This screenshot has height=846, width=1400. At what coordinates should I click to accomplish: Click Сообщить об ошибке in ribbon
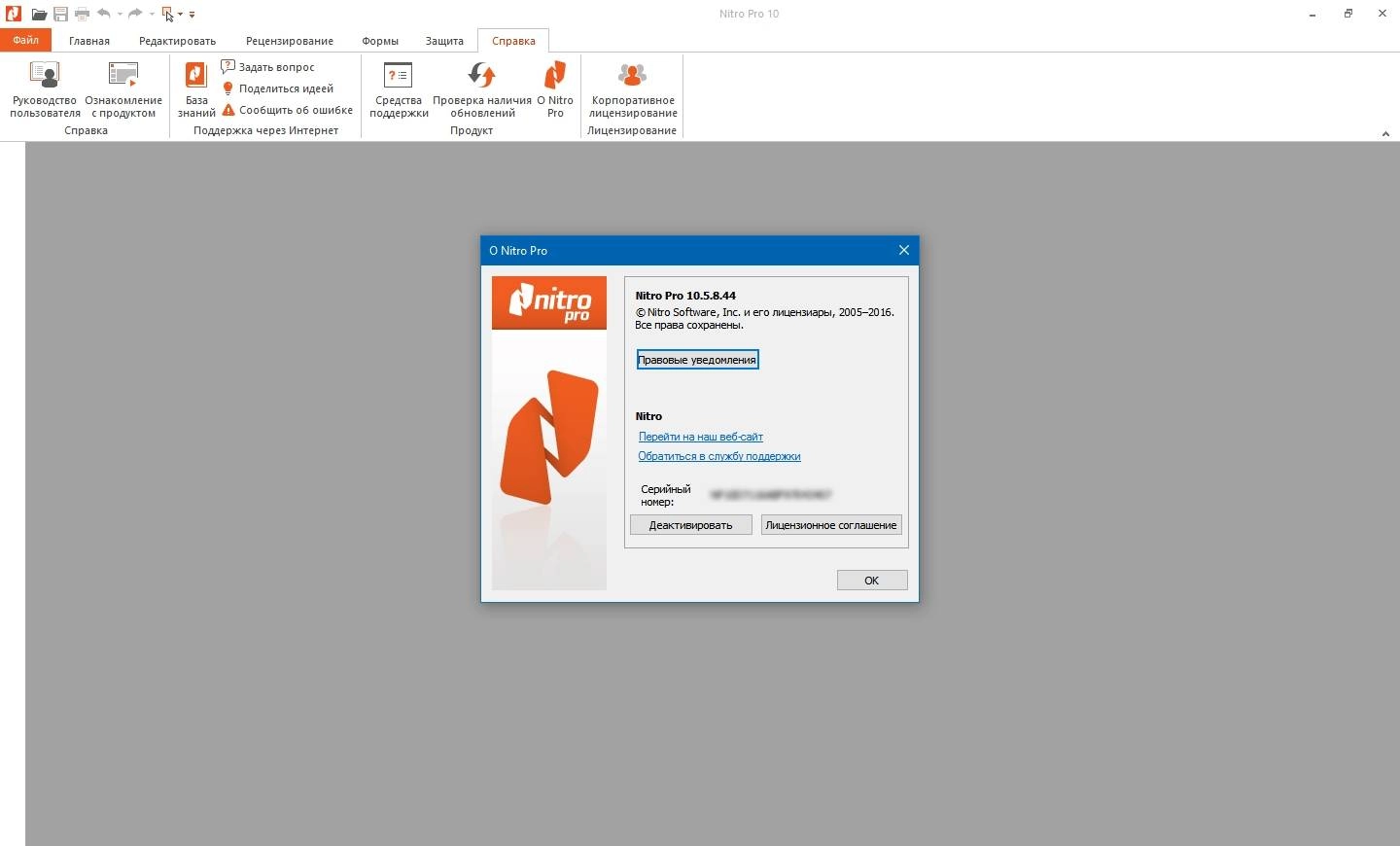coord(287,110)
